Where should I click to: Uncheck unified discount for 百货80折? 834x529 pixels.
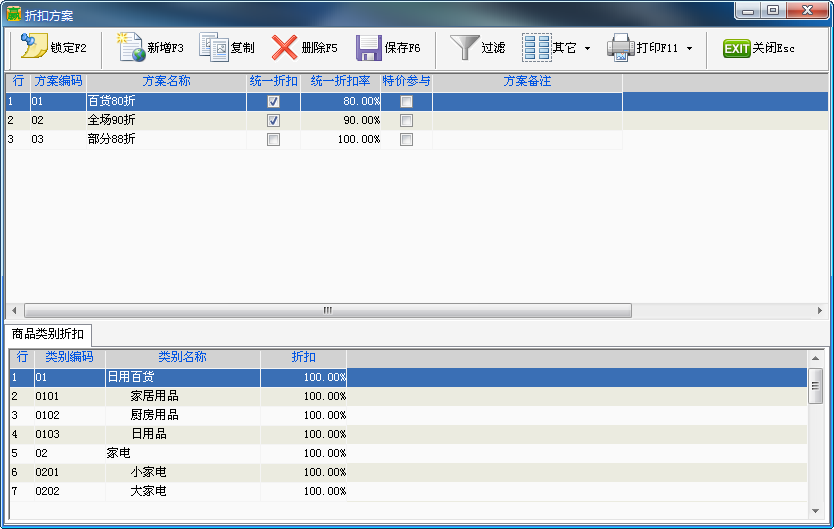[x=273, y=102]
